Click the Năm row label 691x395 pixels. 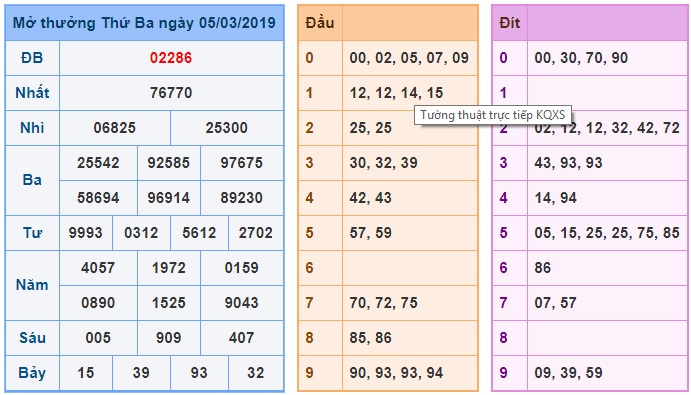(x=32, y=285)
